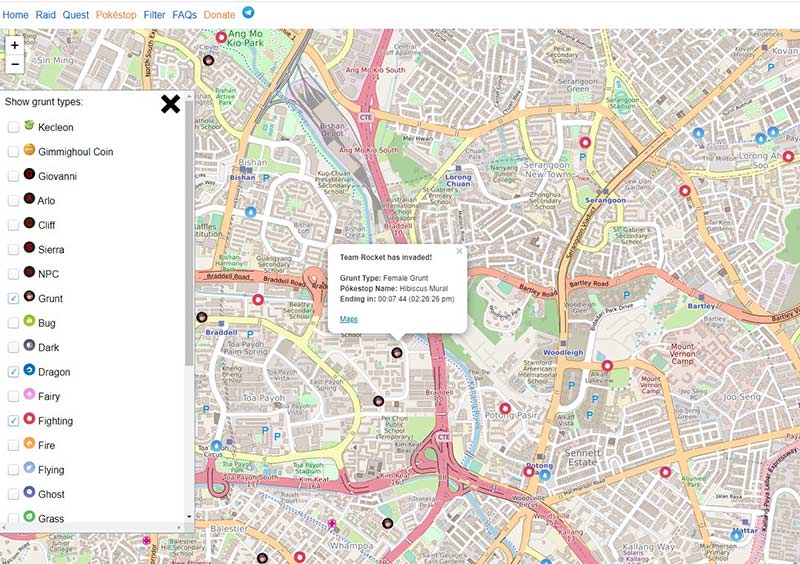This screenshot has height=564, width=800.
Task: Click the Dragon type icon
Action: tap(29, 369)
